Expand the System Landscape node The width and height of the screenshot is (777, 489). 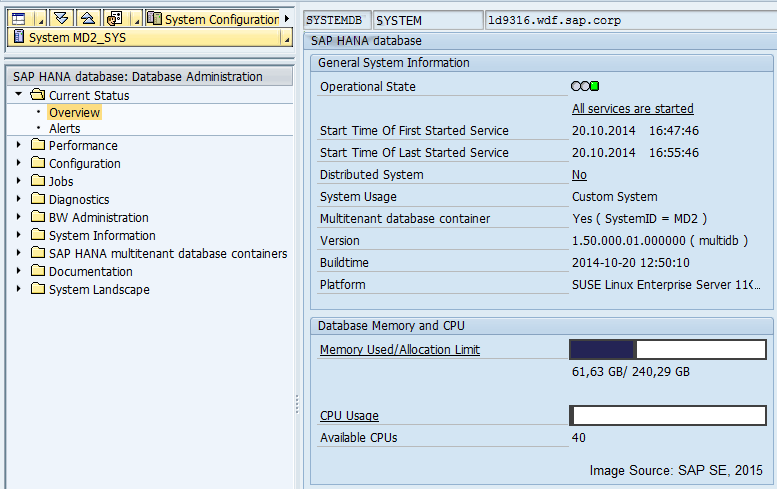pyautogui.click(x=18, y=290)
